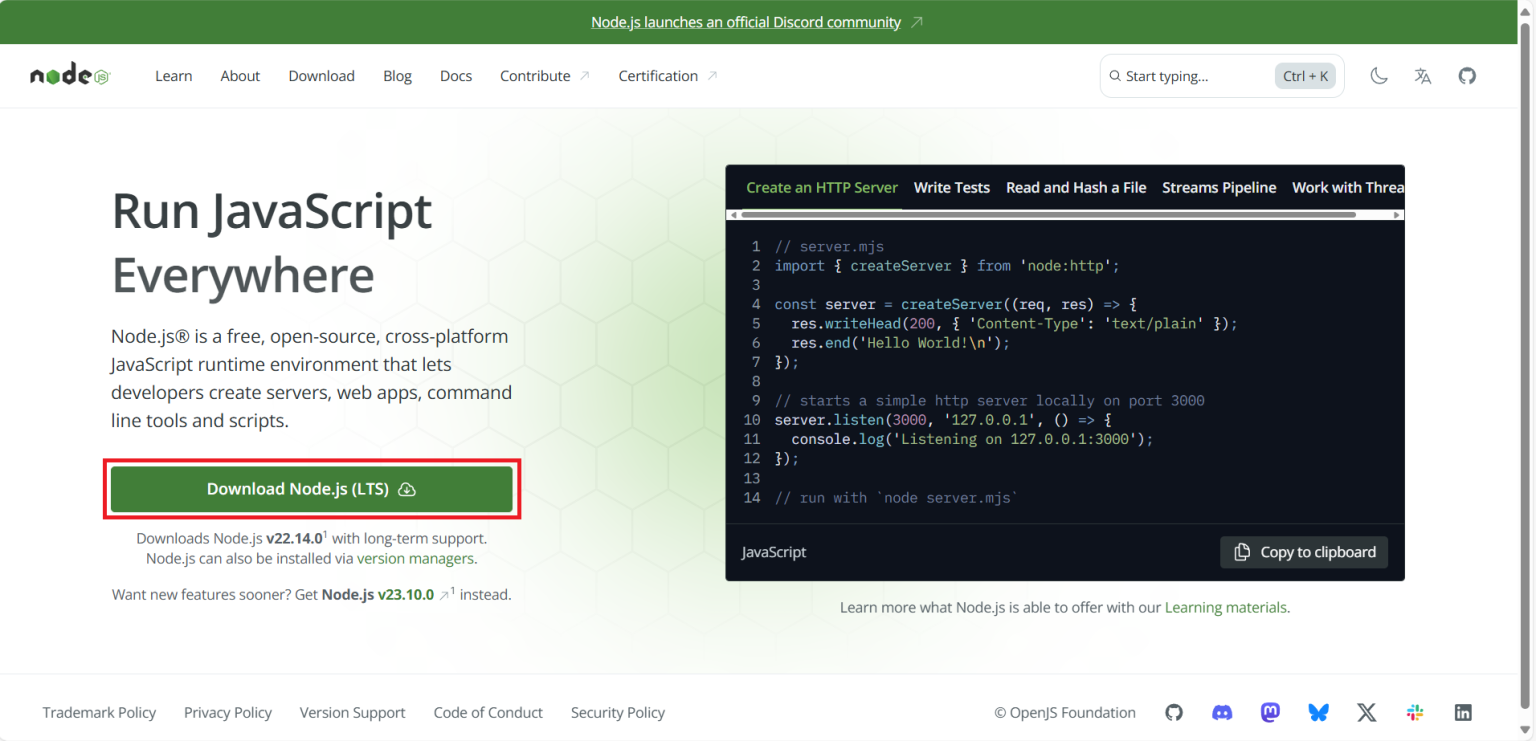Click the Slack icon in the footer
1536x741 pixels.
1414,712
